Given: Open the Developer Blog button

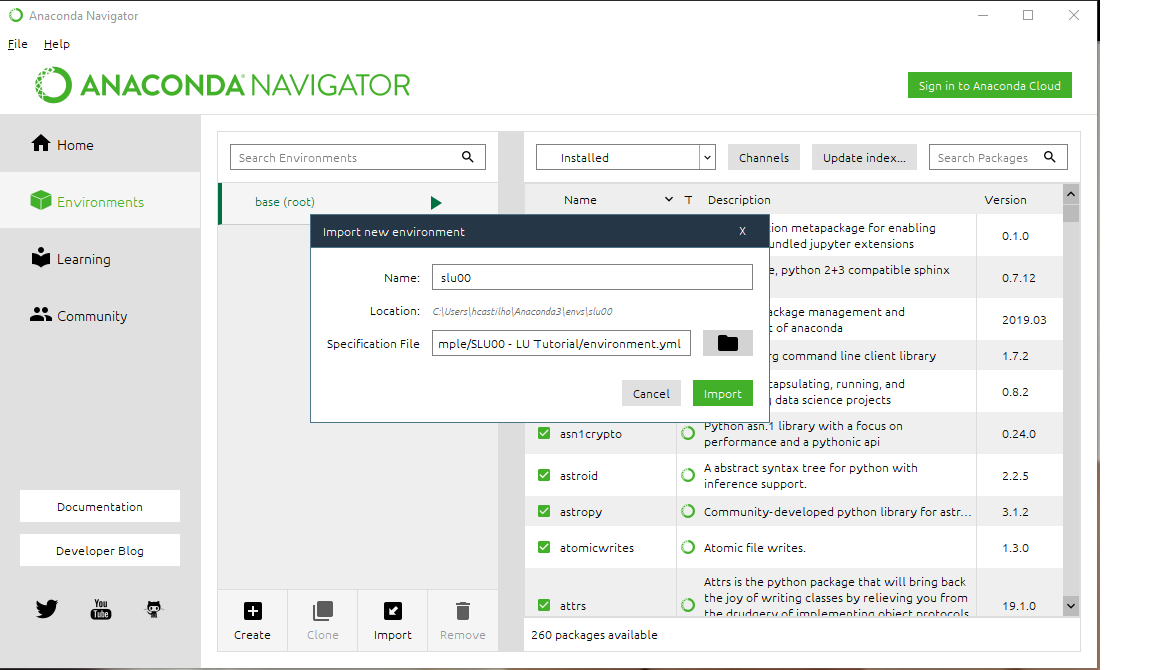Looking at the screenshot, I should pos(100,550).
